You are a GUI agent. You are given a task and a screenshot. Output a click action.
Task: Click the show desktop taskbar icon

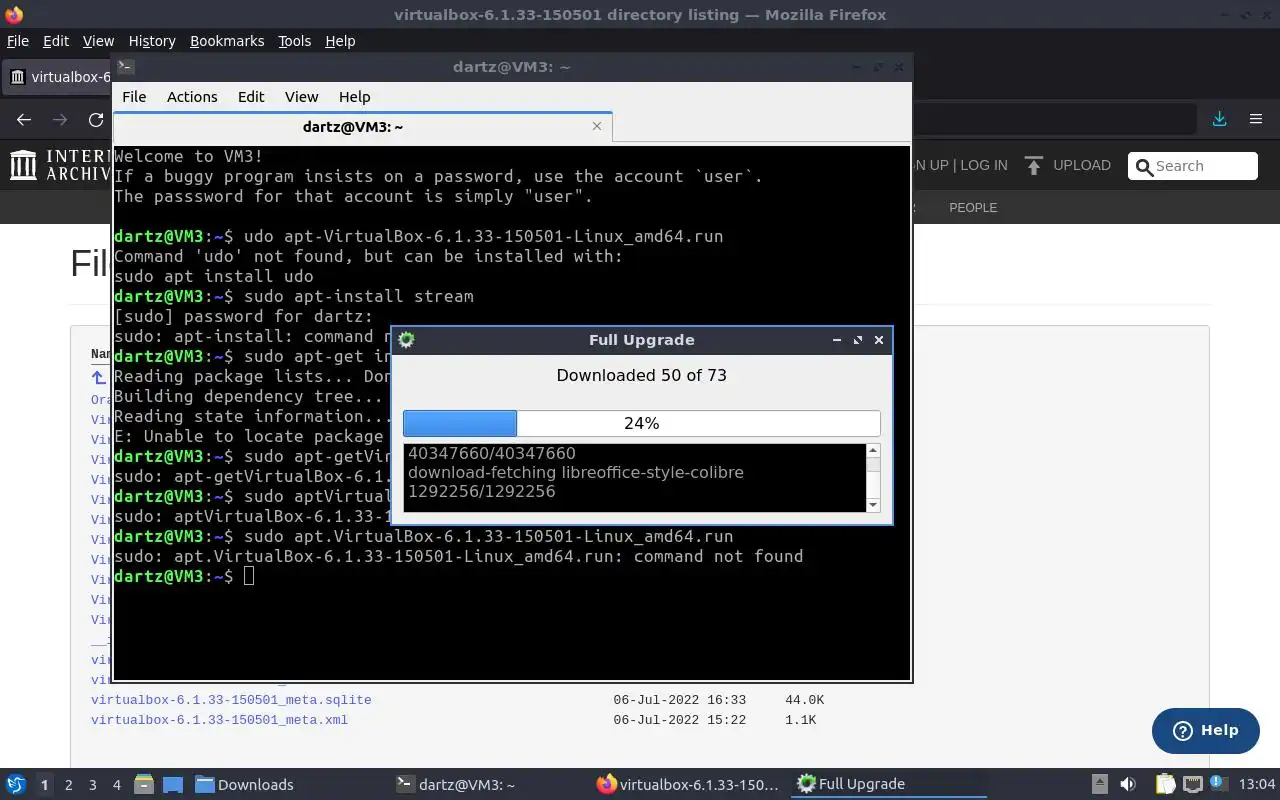point(172,784)
